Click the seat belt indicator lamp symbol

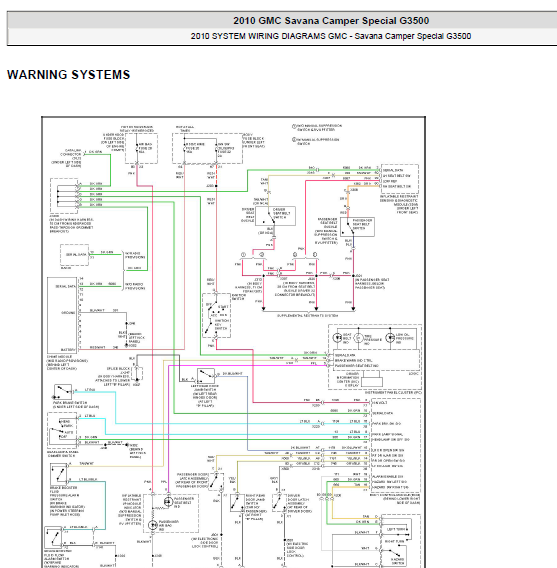pos(337,338)
